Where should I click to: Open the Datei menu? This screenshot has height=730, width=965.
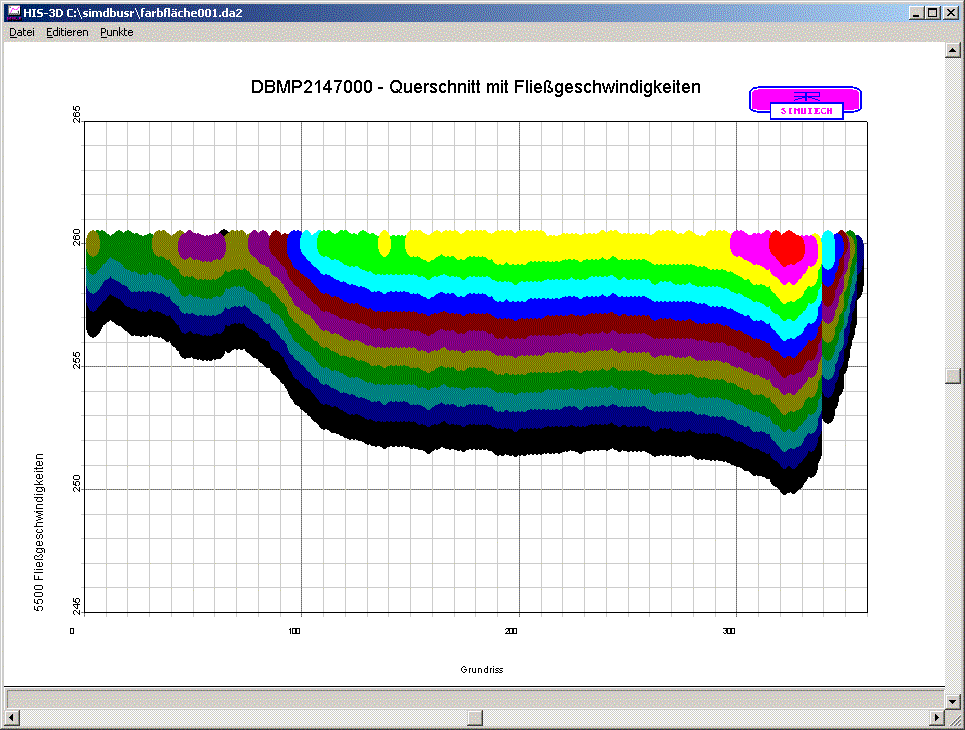tap(22, 32)
